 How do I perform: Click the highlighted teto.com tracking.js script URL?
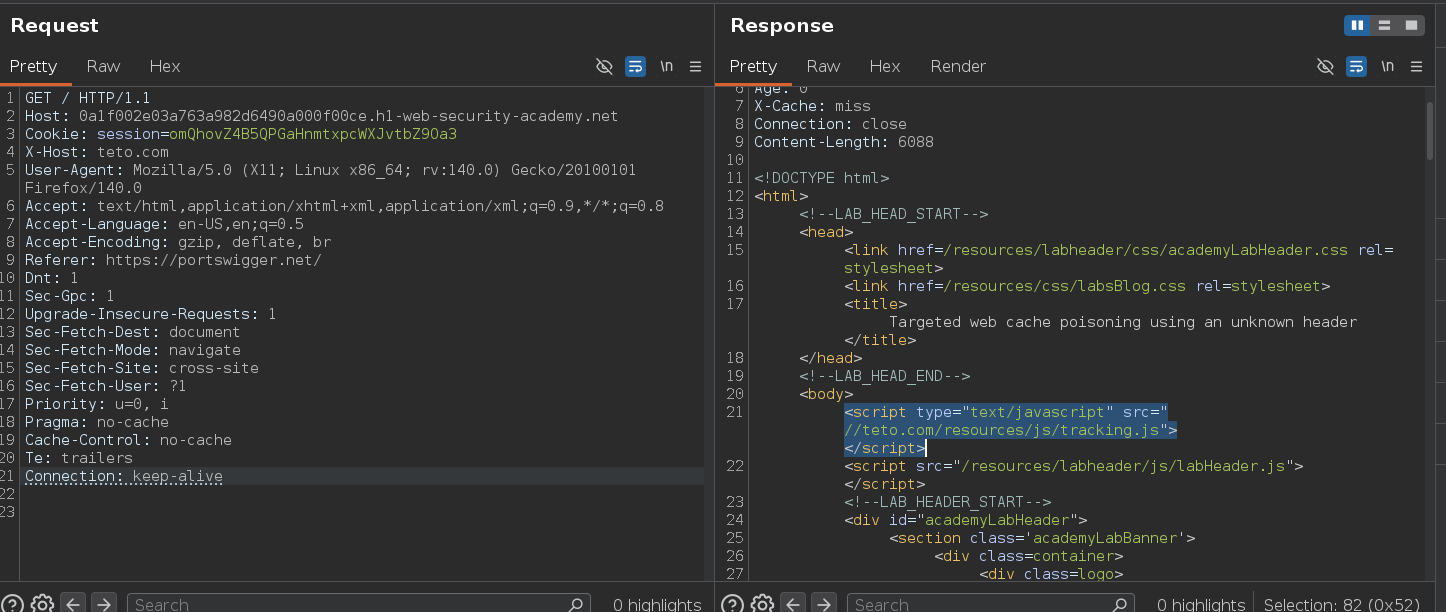pyautogui.click(x=1006, y=430)
